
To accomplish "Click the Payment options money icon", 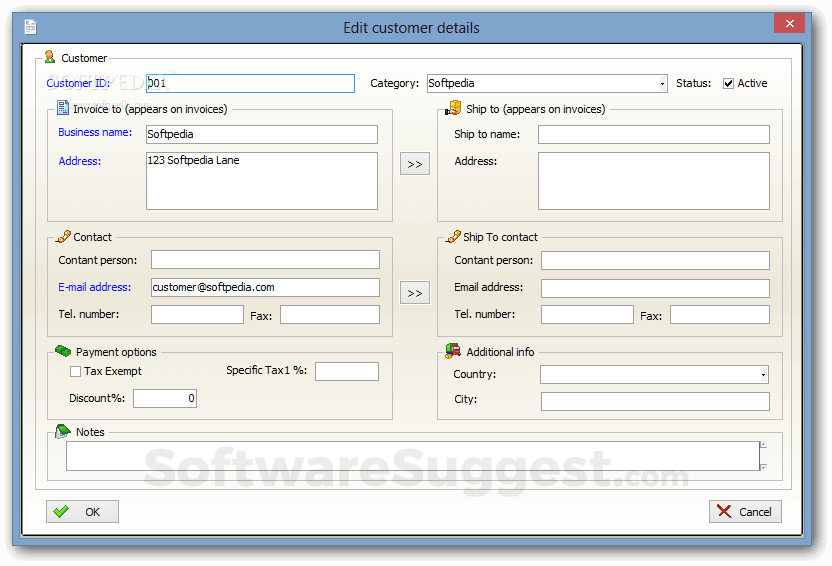I will pyautogui.click(x=63, y=351).
